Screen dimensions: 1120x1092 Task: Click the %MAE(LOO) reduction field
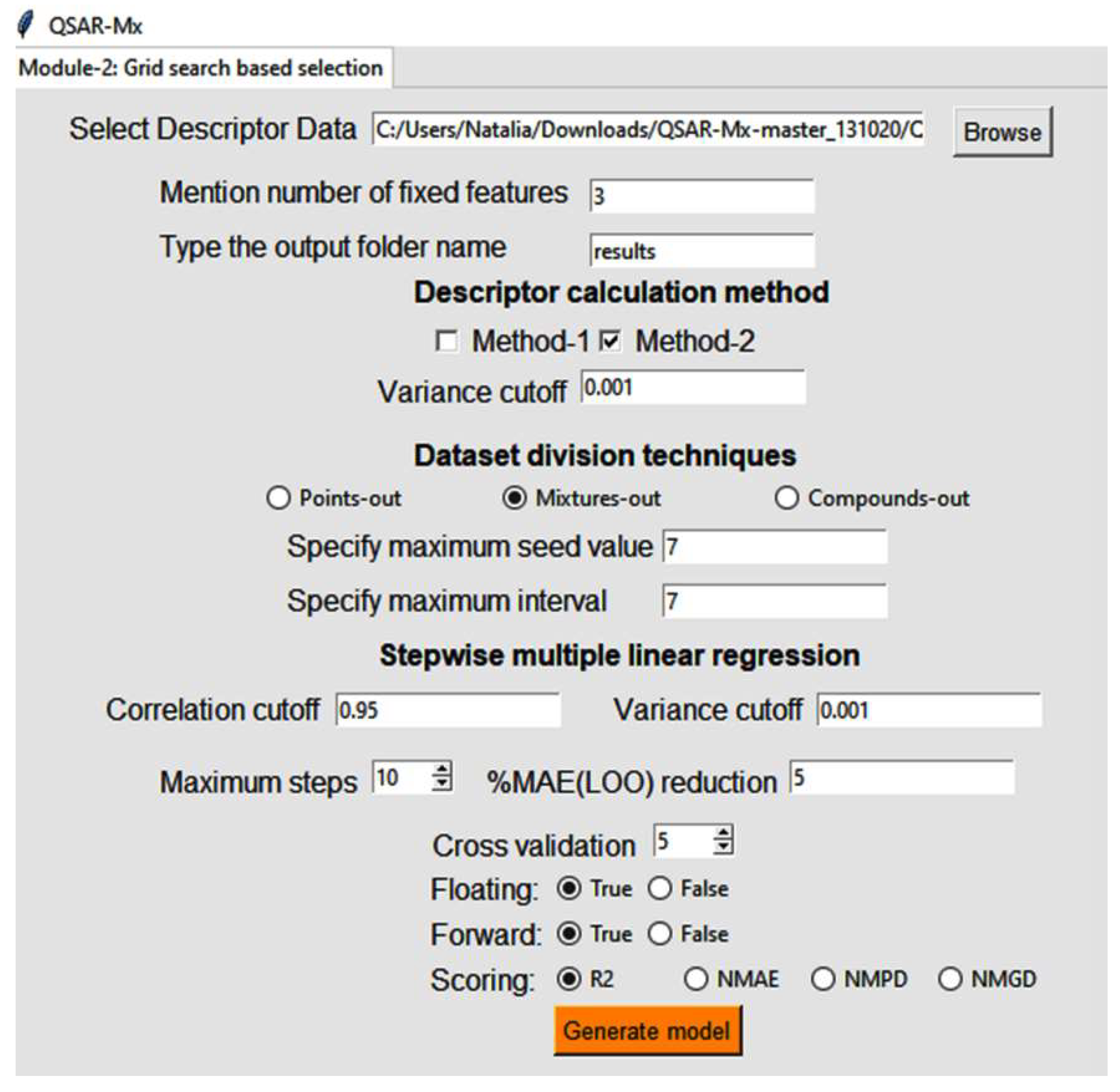tap(901, 778)
